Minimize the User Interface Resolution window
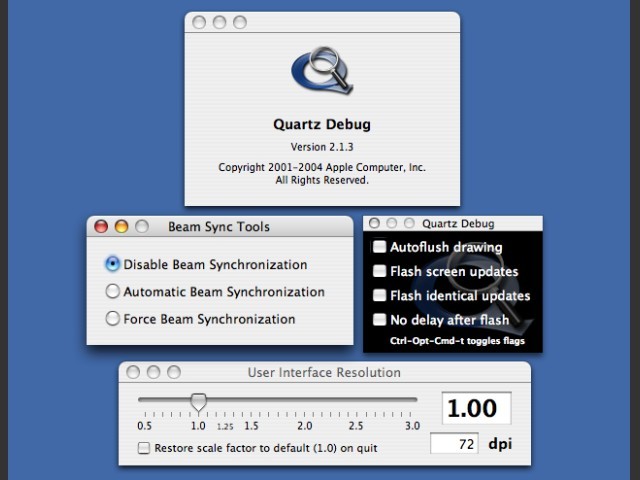The image size is (640, 480). point(153,372)
